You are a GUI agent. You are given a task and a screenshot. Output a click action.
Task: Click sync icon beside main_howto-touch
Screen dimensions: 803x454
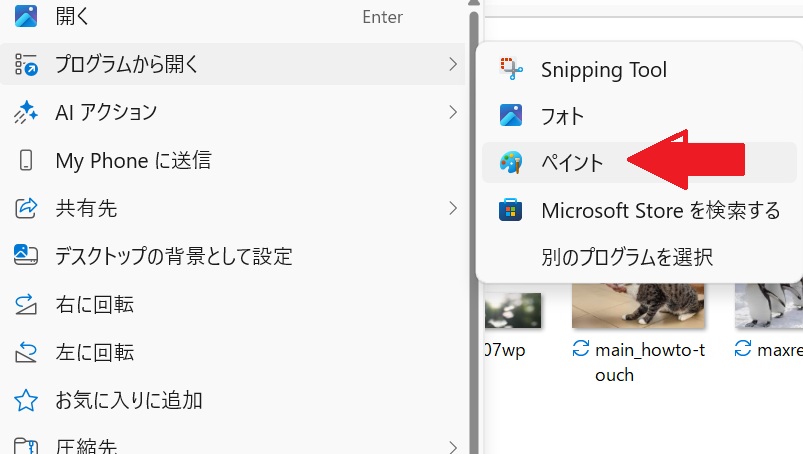(581, 349)
